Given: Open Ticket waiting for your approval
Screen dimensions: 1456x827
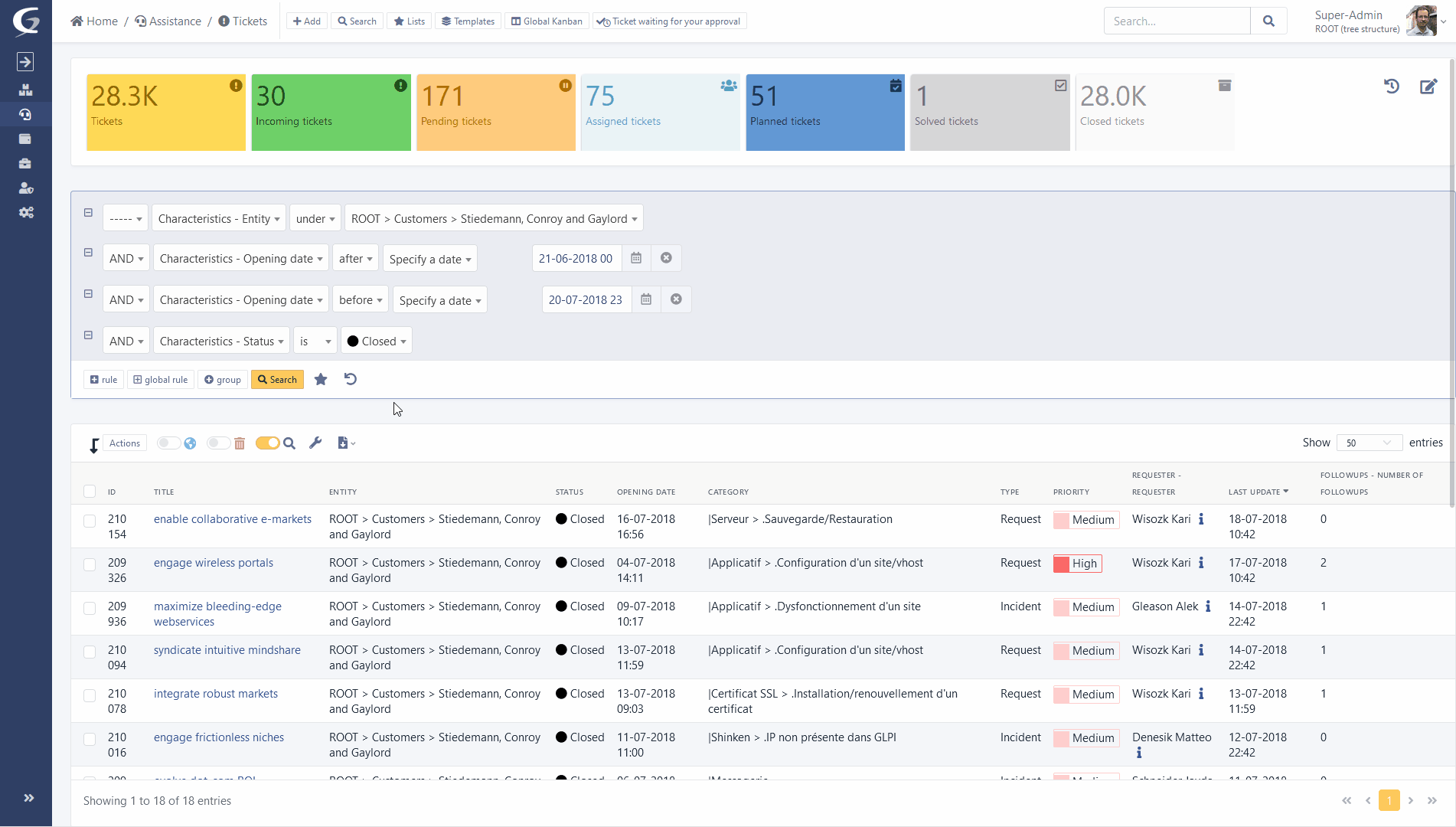Looking at the screenshot, I should pos(669,21).
